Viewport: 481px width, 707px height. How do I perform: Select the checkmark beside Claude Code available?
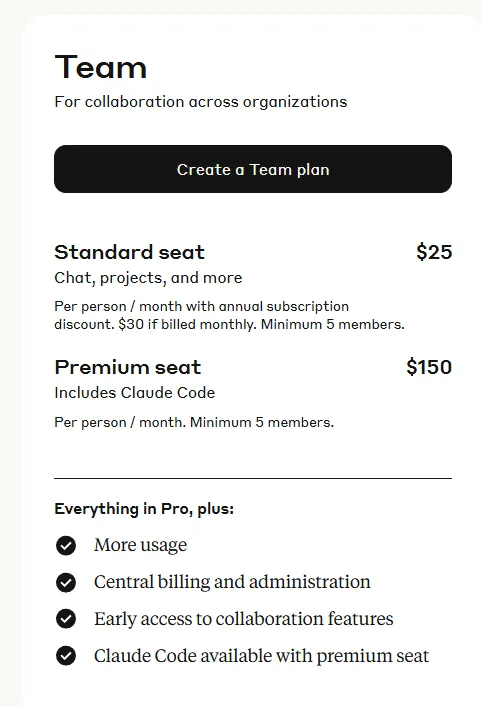pyautogui.click(x=66, y=656)
